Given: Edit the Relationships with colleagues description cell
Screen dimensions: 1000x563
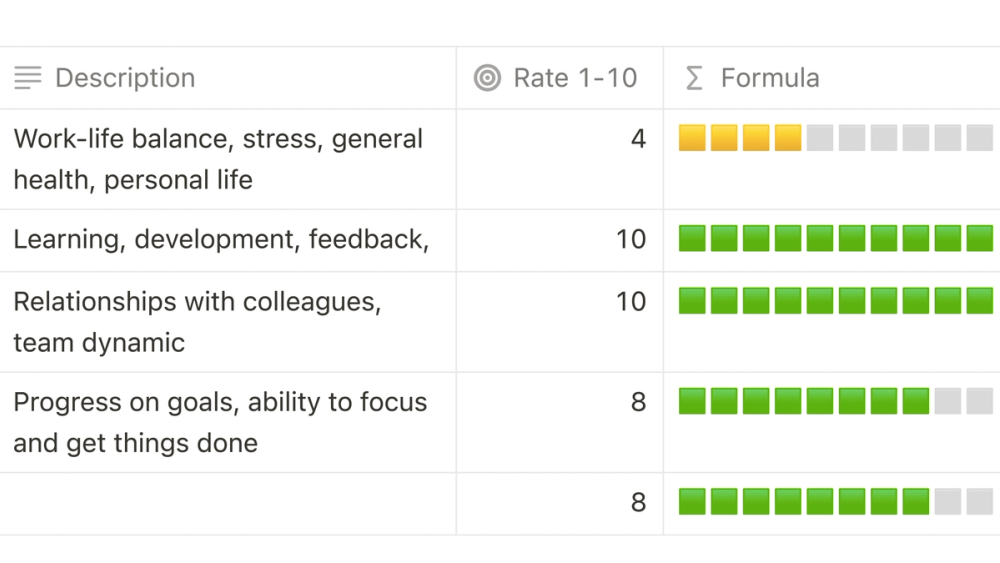Looking at the screenshot, I should (228, 322).
